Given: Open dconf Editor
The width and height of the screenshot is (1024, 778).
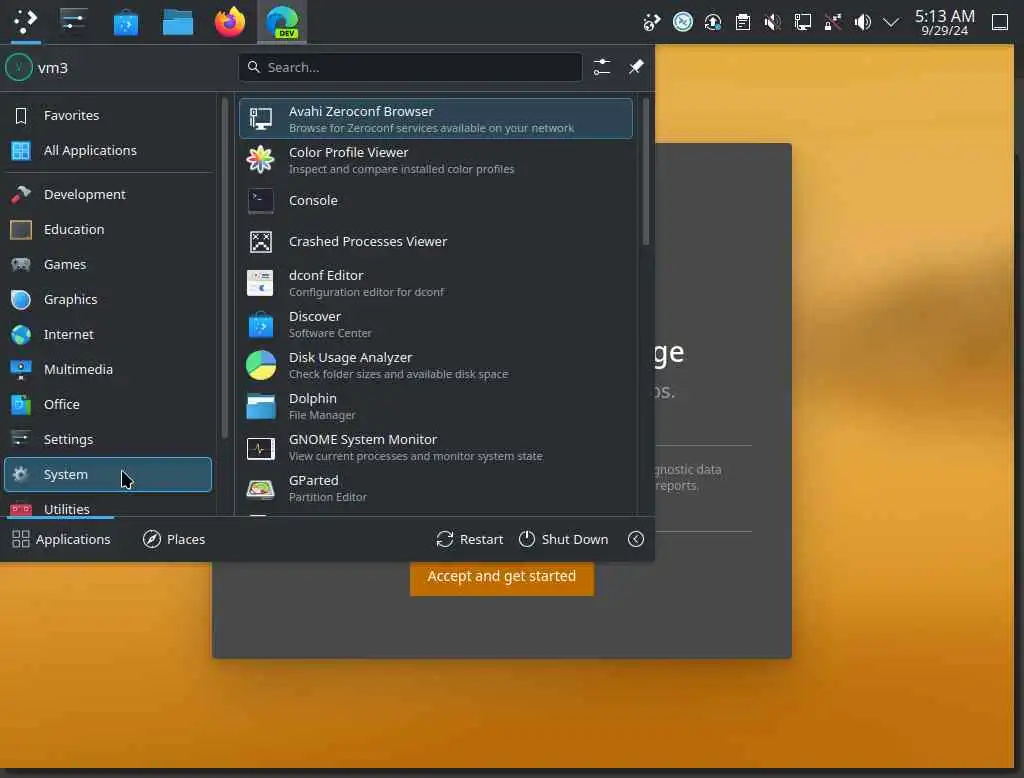Looking at the screenshot, I should (x=436, y=283).
